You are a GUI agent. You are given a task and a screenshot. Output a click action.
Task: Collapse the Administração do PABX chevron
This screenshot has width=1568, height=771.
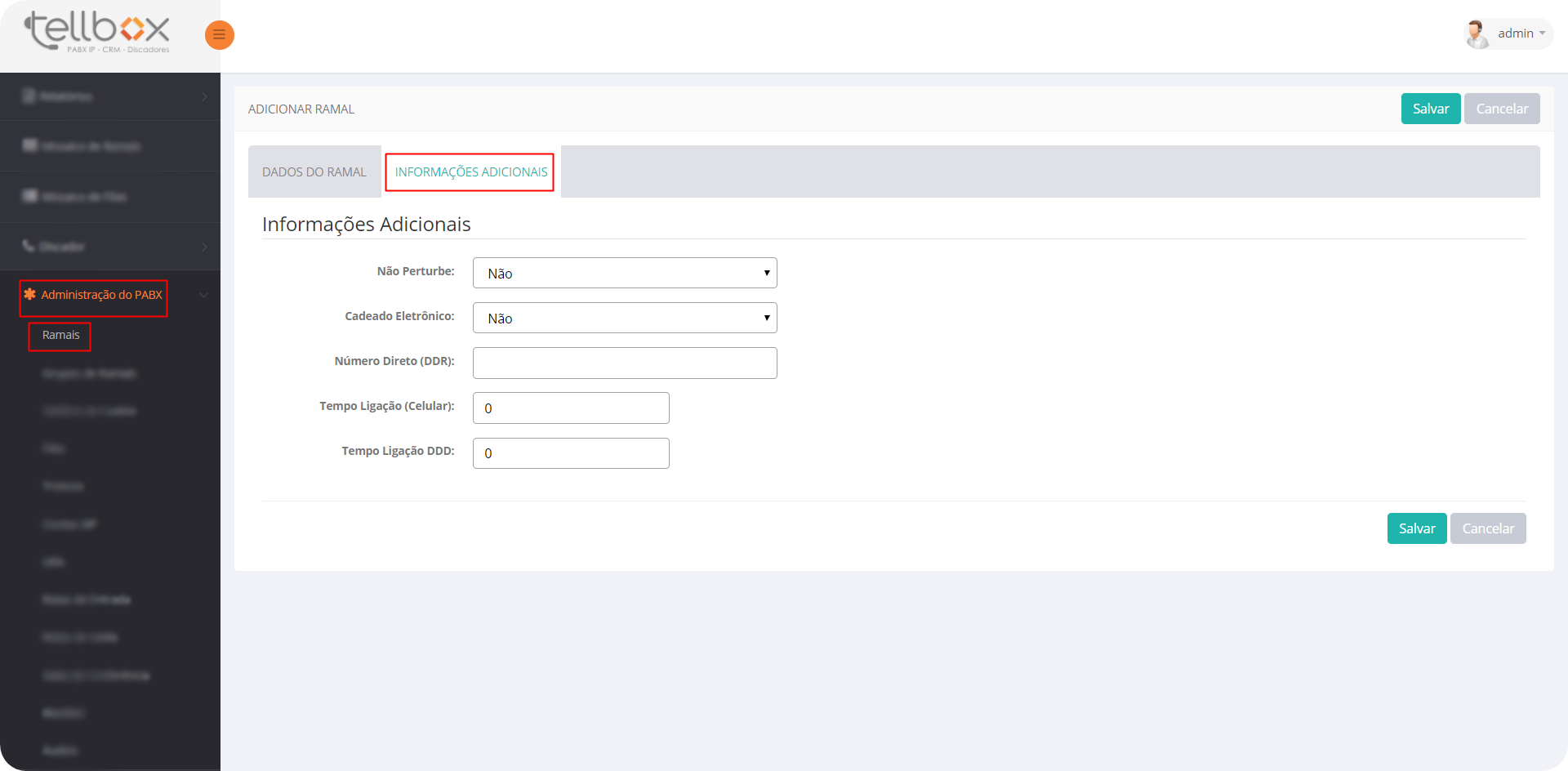click(204, 295)
